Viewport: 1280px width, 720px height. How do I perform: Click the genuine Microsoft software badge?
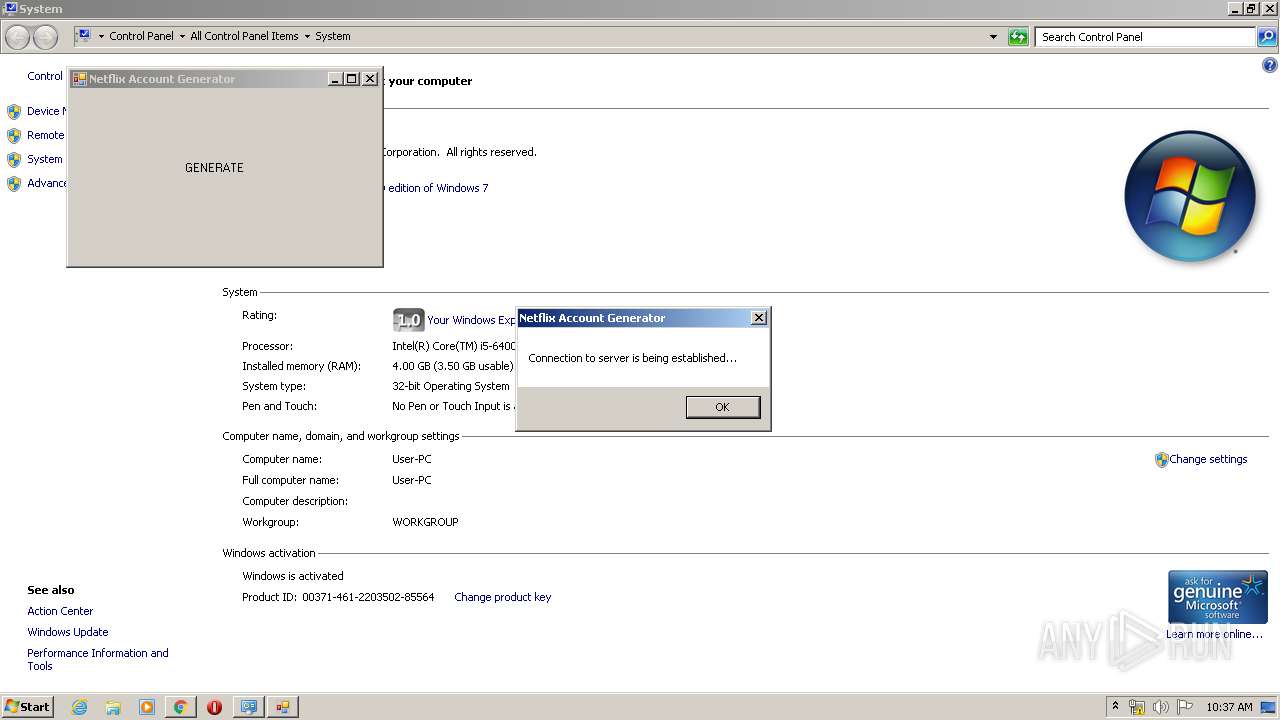click(x=1218, y=597)
